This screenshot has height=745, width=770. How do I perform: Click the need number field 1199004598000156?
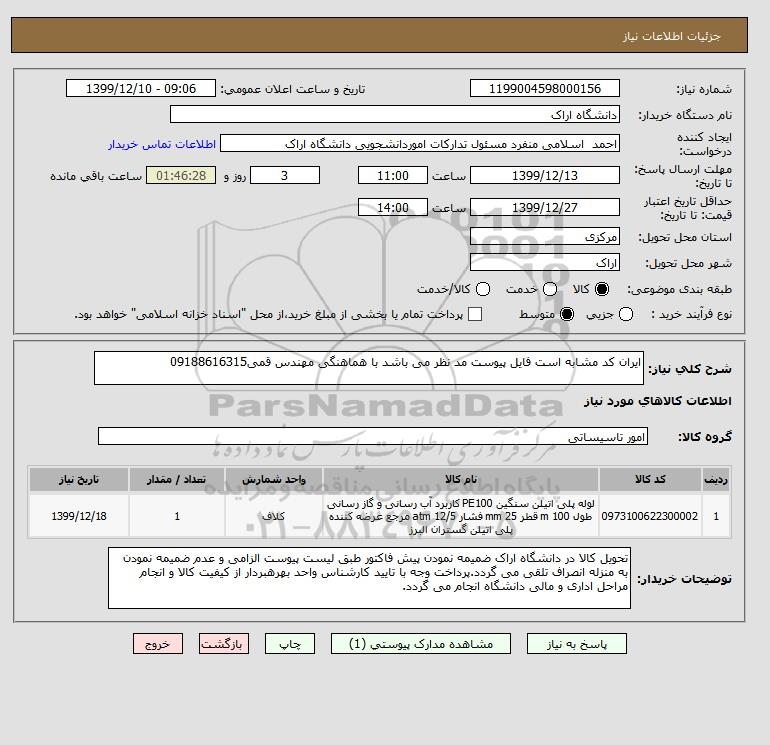coord(545,88)
